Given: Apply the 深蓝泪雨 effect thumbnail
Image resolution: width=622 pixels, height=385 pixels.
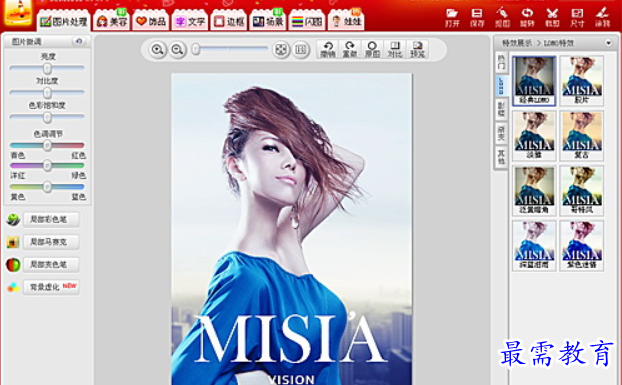Looking at the screenshot, I should [x=534, y=246].
